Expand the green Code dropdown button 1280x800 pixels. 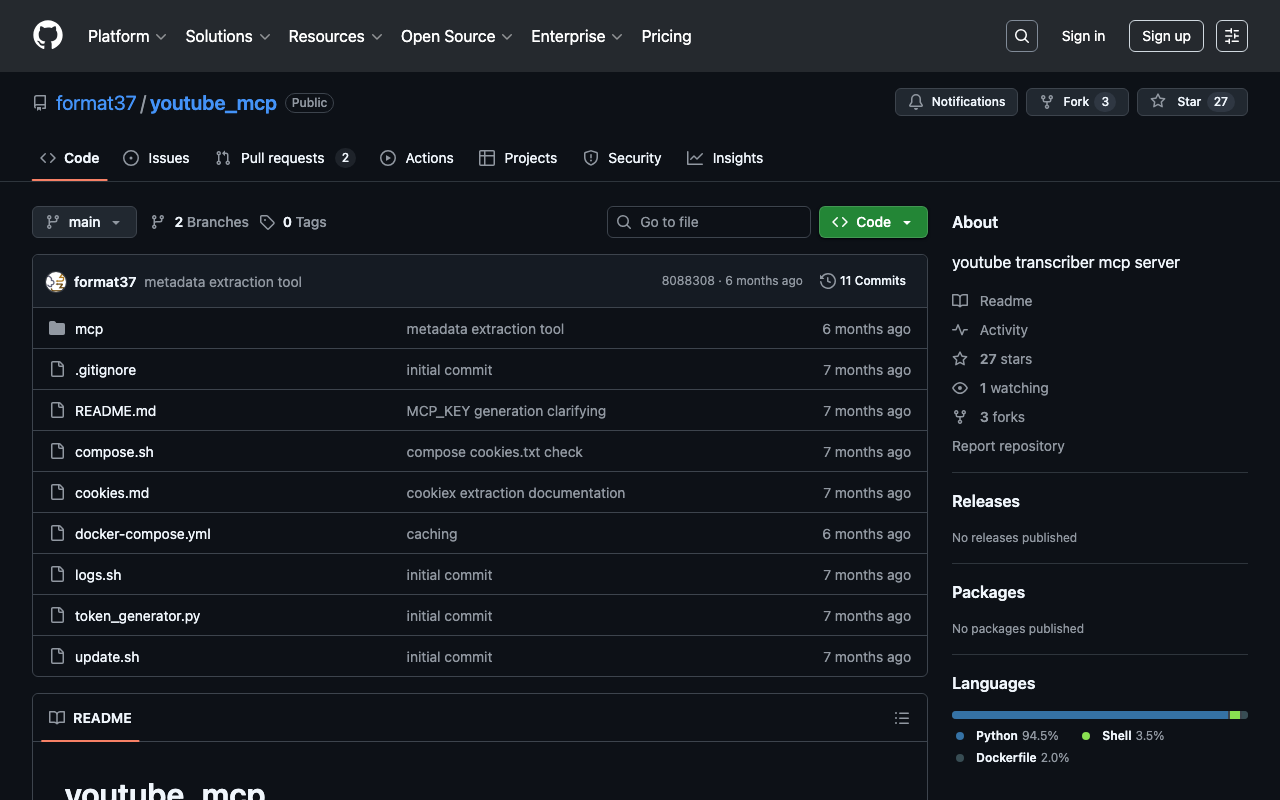click(872, 222)
